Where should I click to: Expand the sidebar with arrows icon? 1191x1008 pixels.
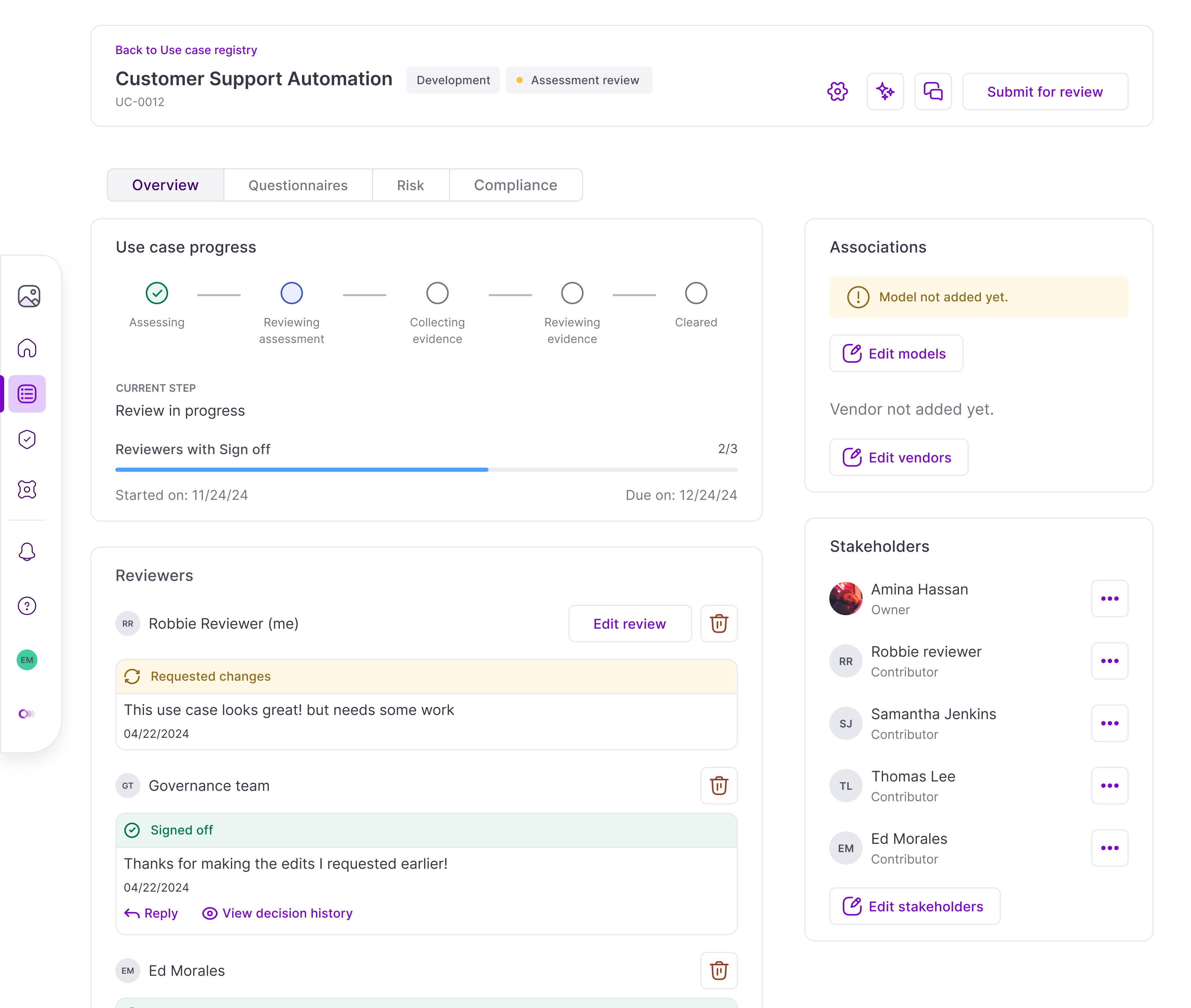coord(27,714)
